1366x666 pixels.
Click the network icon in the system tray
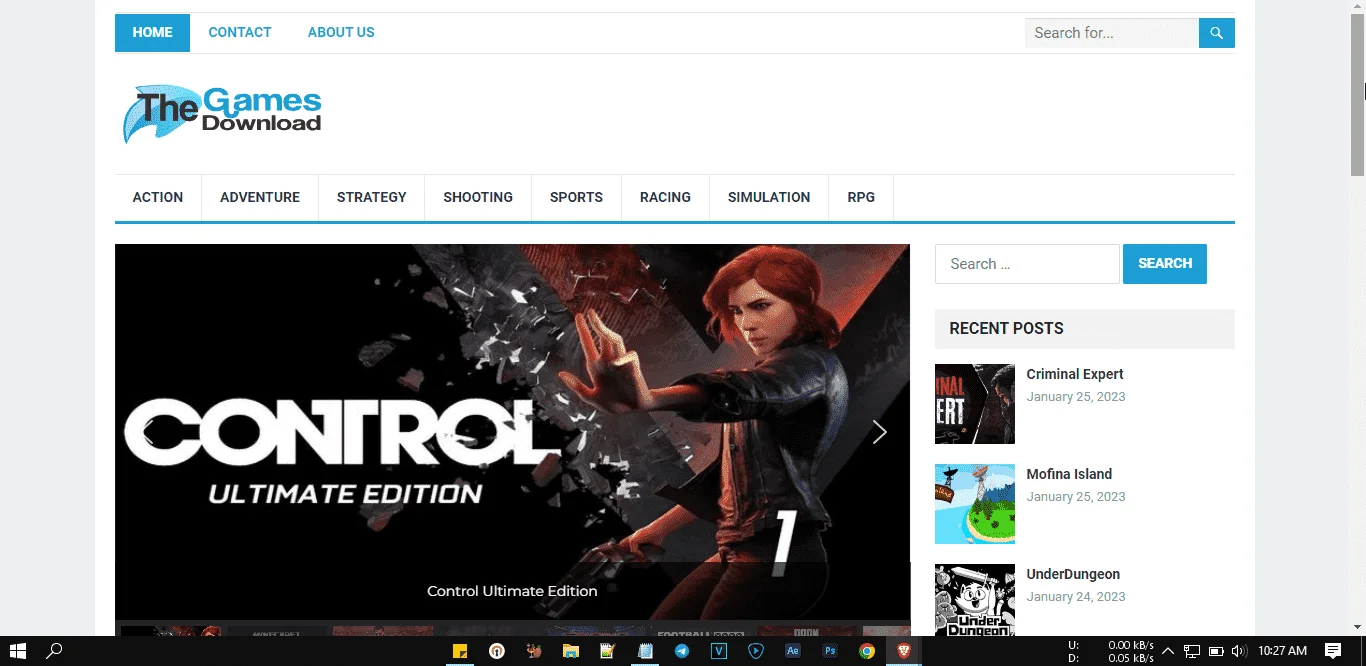(1192, 651)
